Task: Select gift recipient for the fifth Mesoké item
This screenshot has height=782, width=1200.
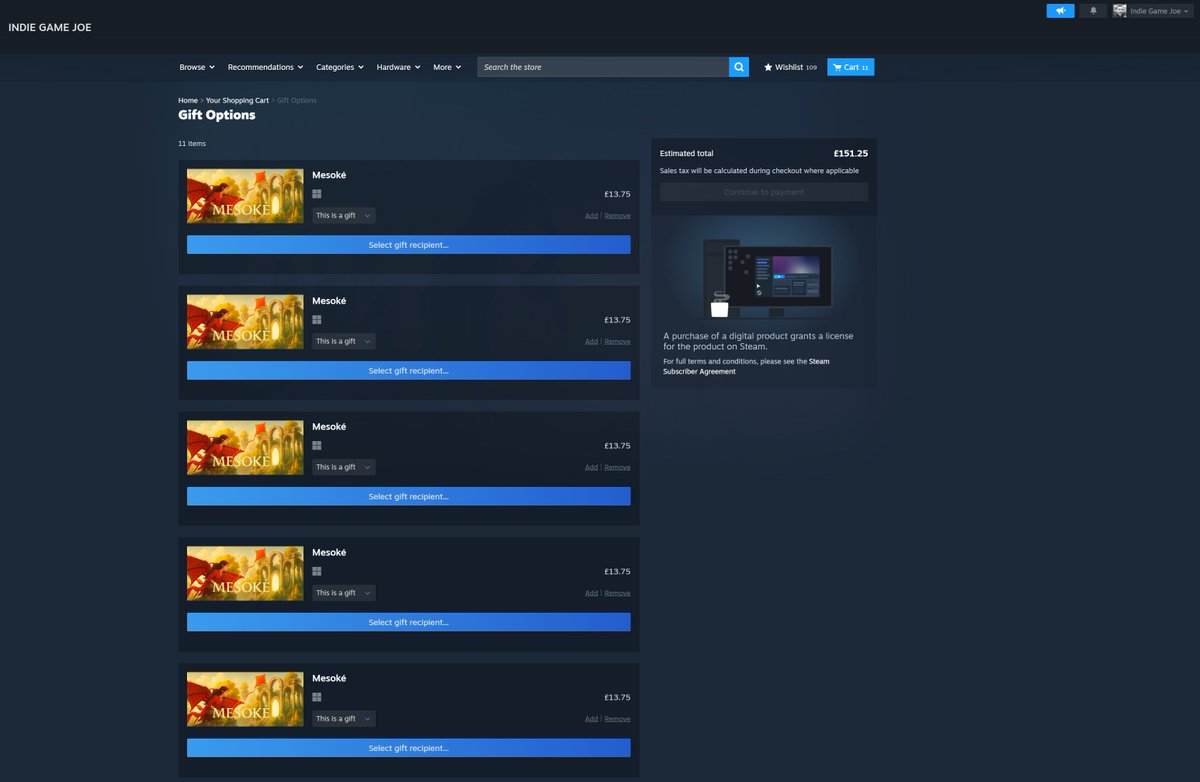Action: point(408,748)
